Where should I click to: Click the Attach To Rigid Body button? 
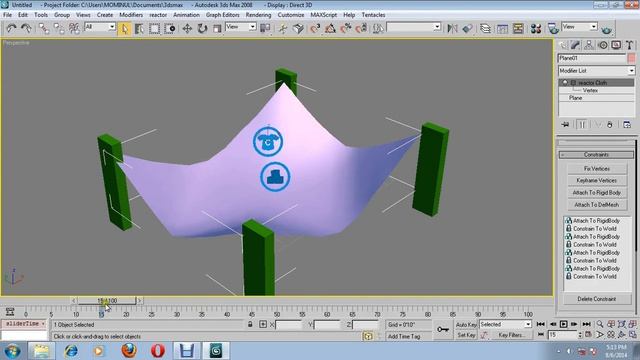(597, 193)
